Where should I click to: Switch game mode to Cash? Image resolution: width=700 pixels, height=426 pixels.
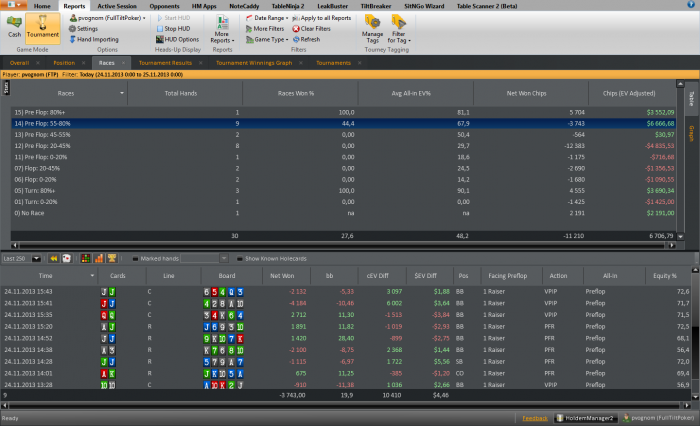14,27
